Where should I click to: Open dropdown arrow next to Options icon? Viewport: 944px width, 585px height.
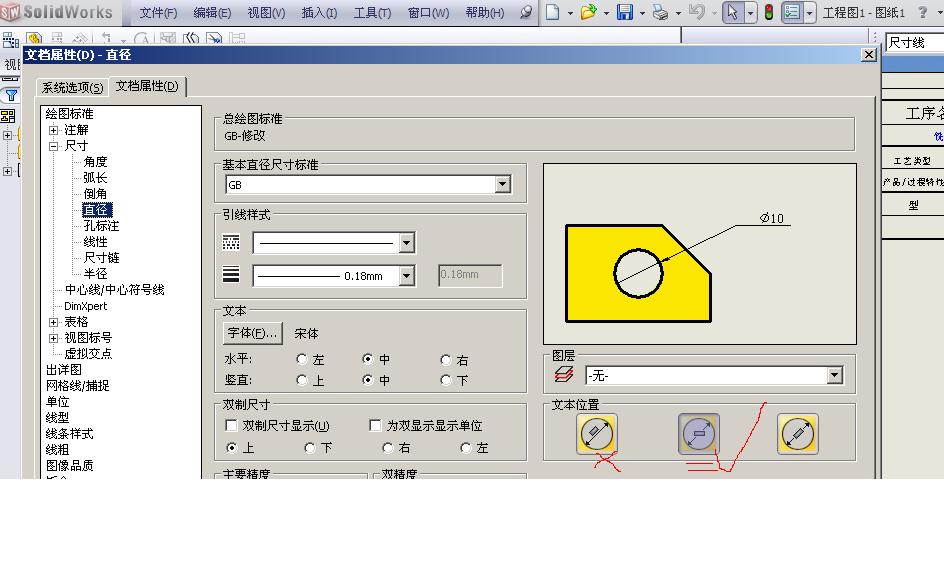(809, 12)
